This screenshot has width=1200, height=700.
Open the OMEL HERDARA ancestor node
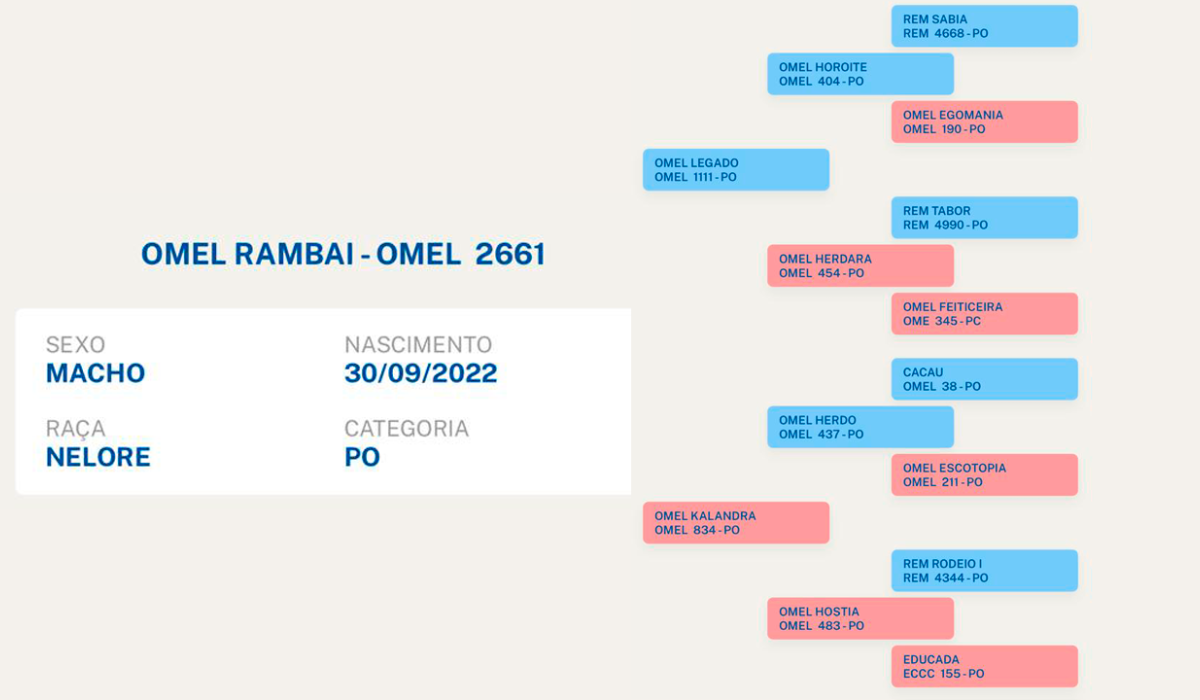point(860,266)
